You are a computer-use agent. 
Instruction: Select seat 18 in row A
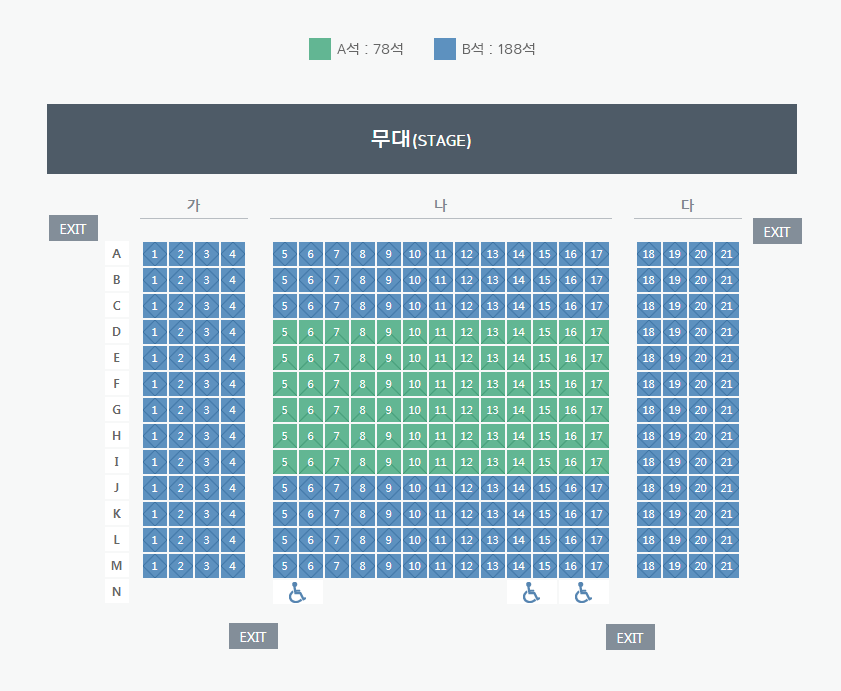tap(648, 254)
